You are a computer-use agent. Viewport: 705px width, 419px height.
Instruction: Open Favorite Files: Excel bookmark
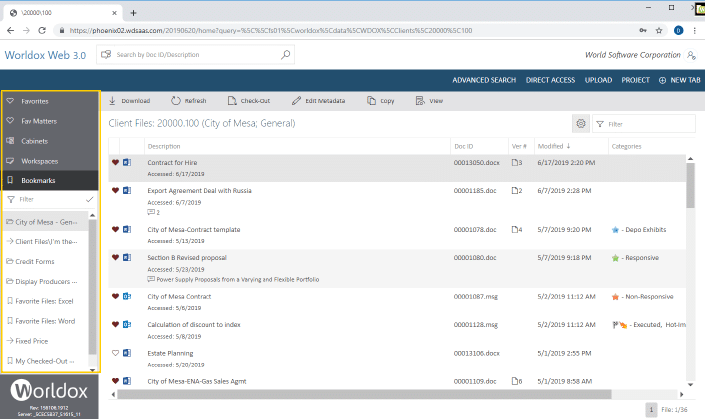coord(46,301)
